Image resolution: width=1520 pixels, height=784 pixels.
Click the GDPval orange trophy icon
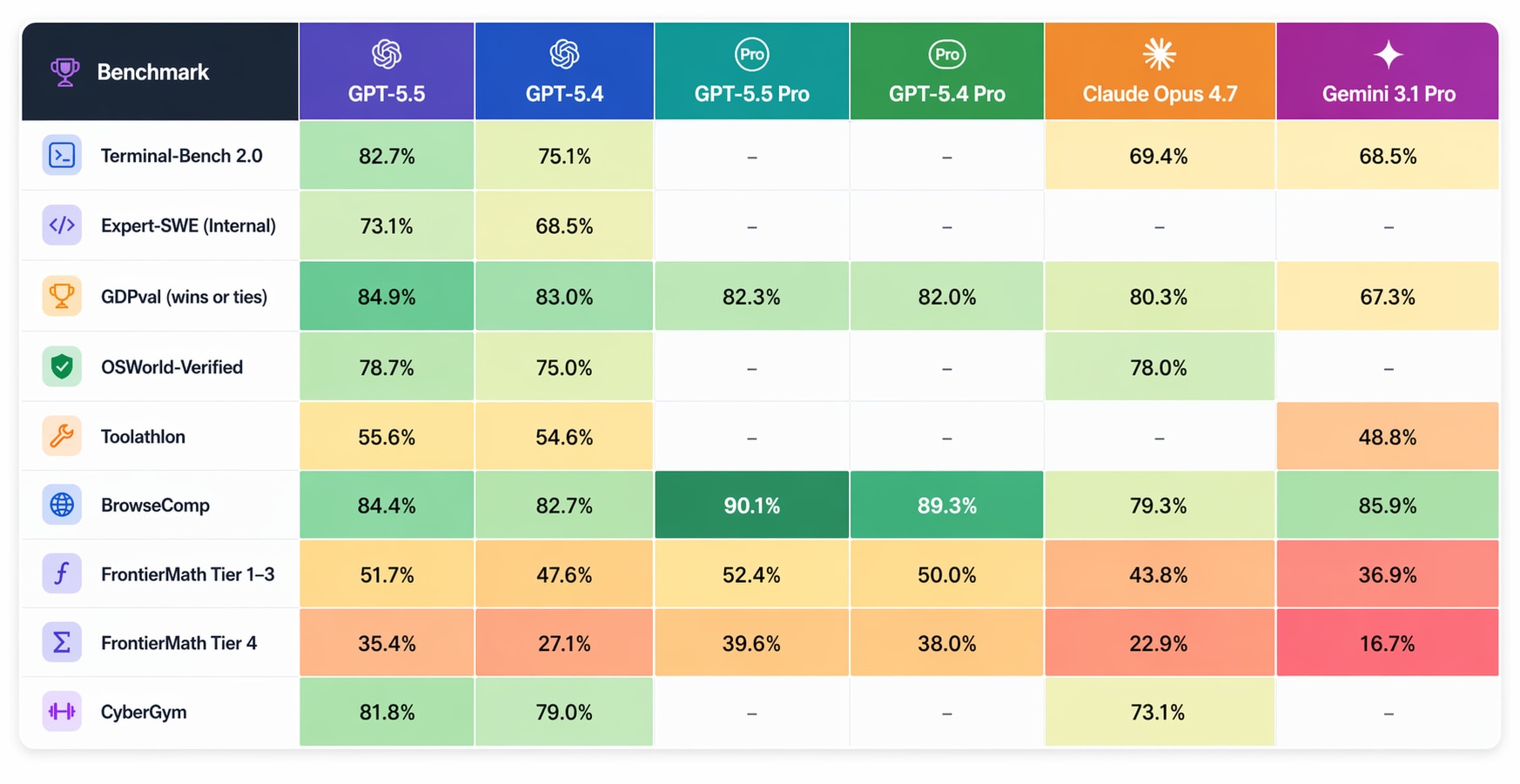[x=62, y=296]
